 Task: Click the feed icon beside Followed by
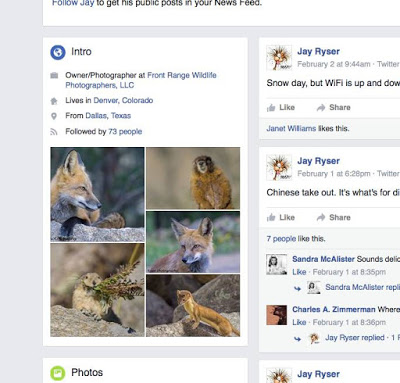point(54,132)
